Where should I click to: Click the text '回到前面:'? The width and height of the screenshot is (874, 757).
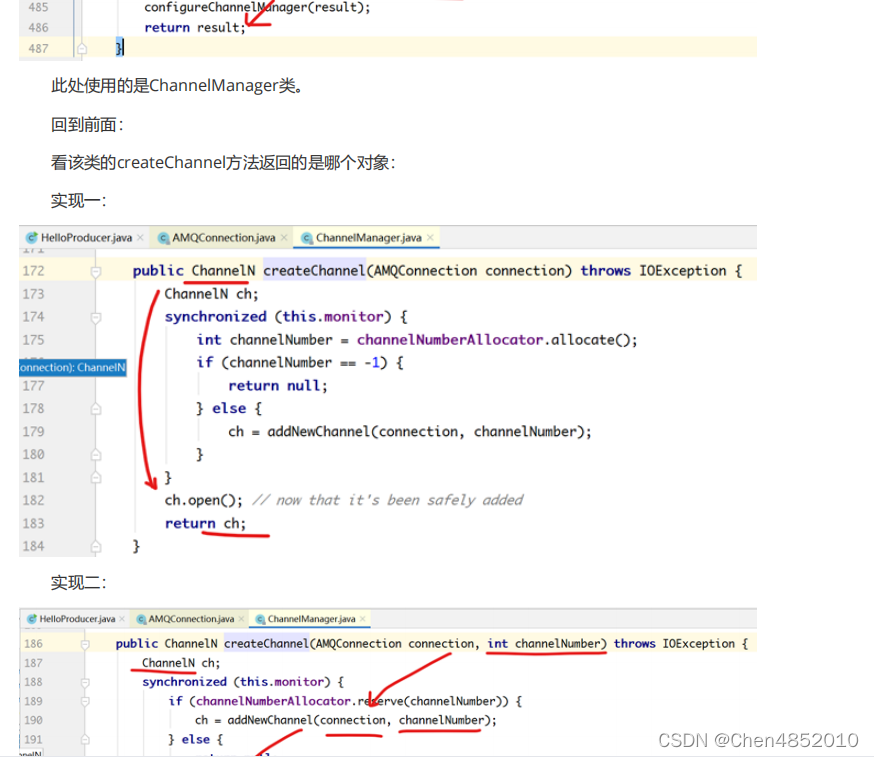(87, 124)
